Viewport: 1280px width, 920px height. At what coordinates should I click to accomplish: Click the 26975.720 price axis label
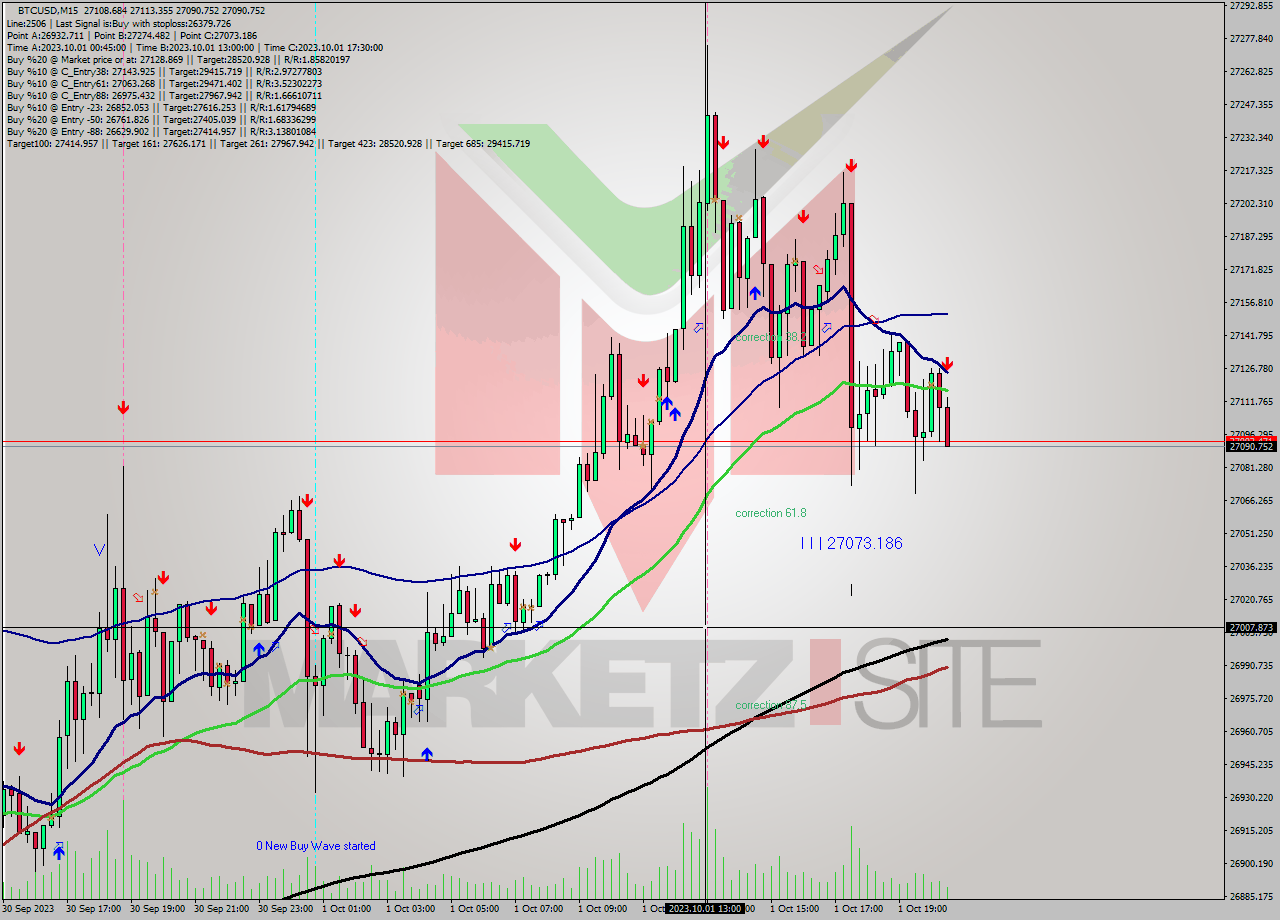[1251, 698]
